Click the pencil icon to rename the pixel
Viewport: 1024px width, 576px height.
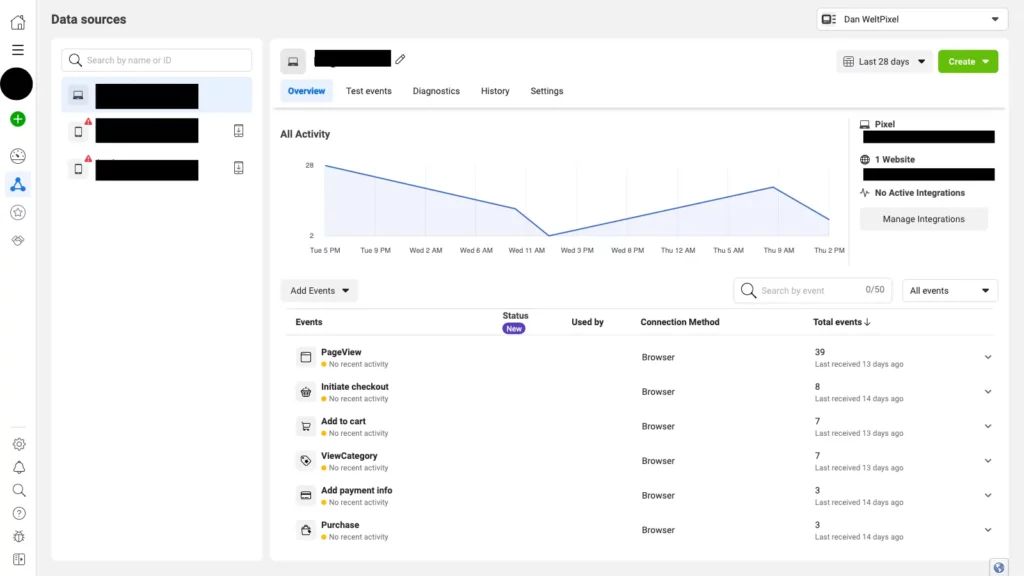400,59
